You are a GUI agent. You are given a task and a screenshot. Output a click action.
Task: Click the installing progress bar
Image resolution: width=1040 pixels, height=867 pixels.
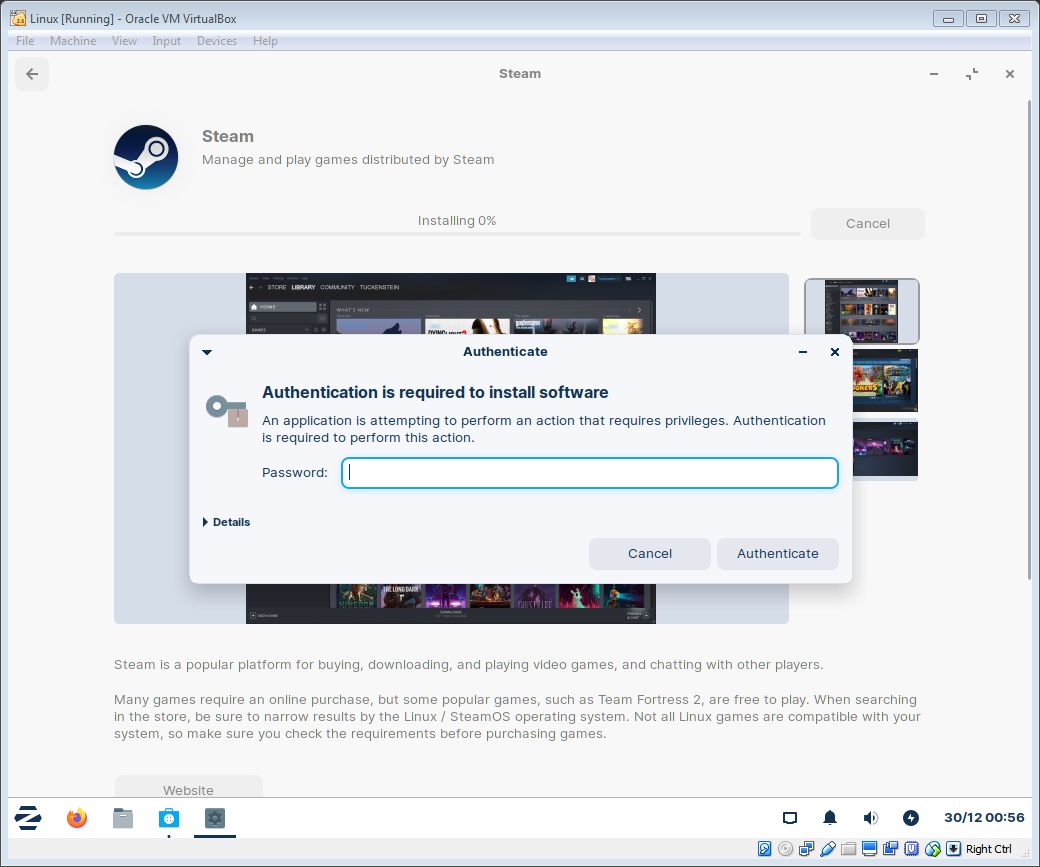coord(457,233)
